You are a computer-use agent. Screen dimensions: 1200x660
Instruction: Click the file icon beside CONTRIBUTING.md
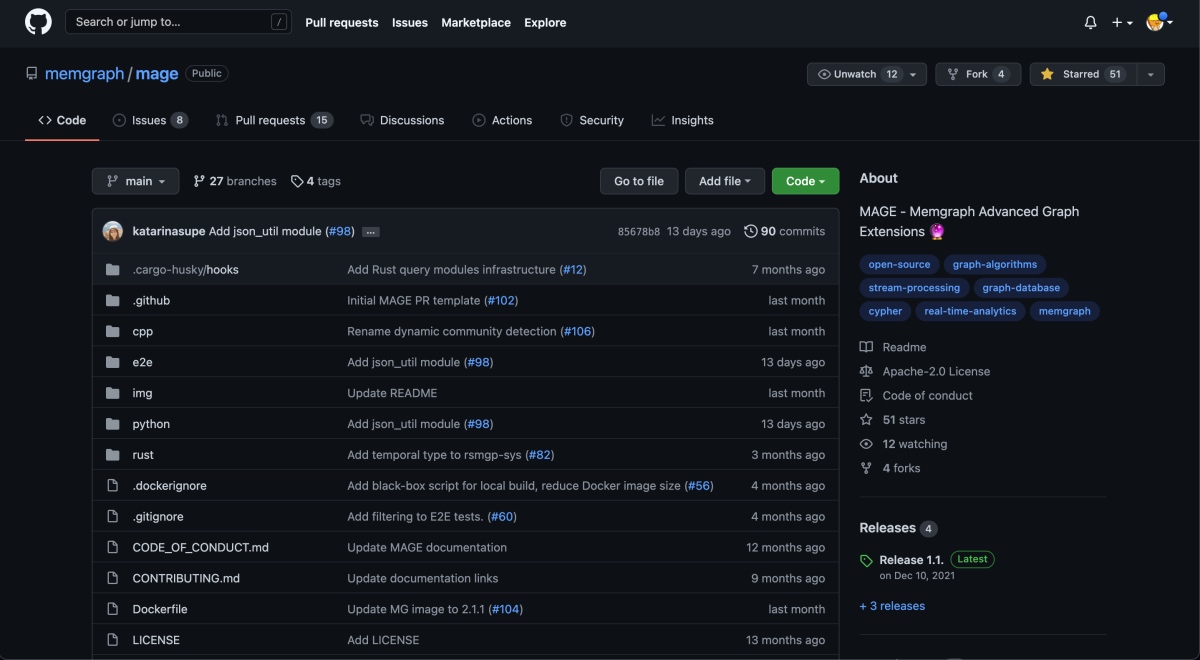[x=112, y=578]
